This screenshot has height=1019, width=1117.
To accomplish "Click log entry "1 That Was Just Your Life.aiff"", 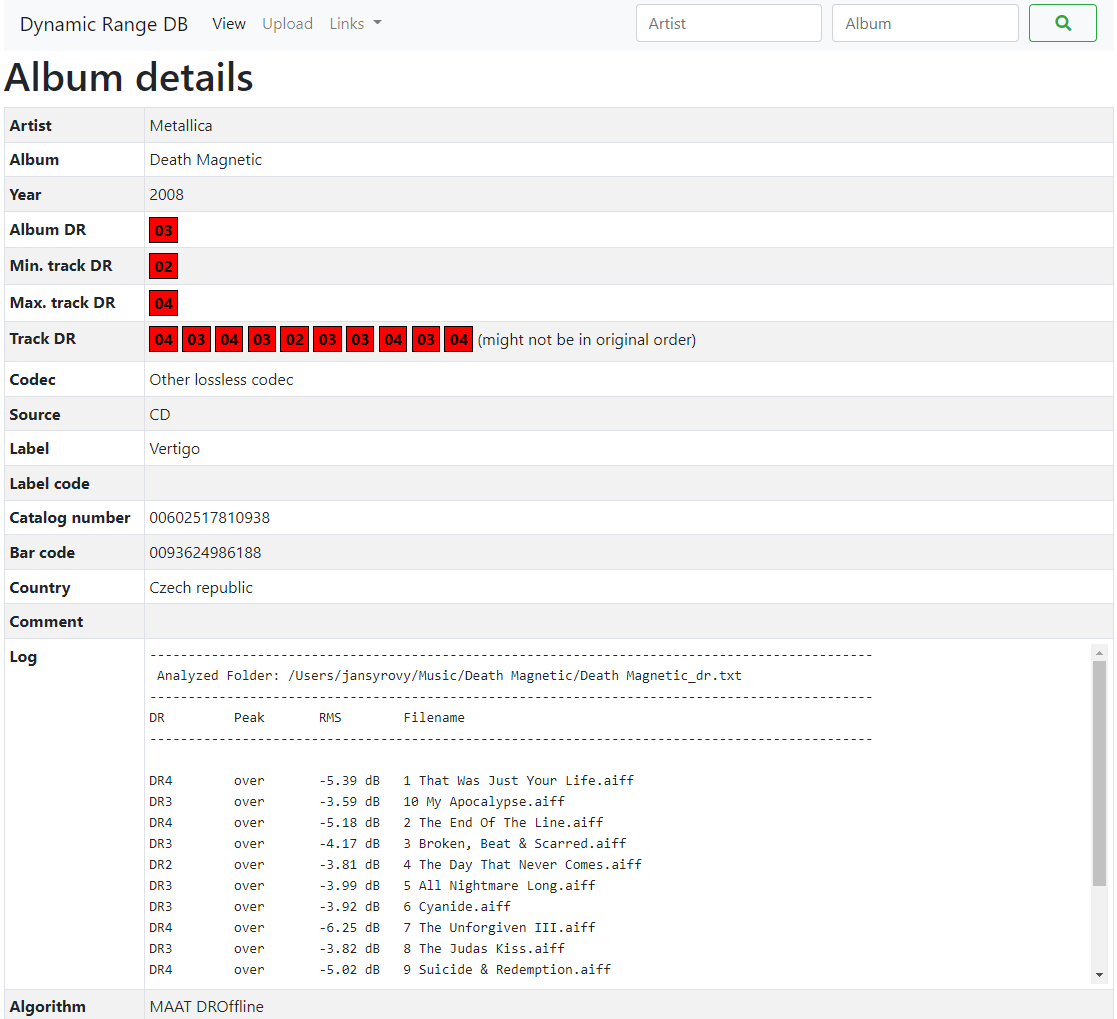I will point(519,781).
